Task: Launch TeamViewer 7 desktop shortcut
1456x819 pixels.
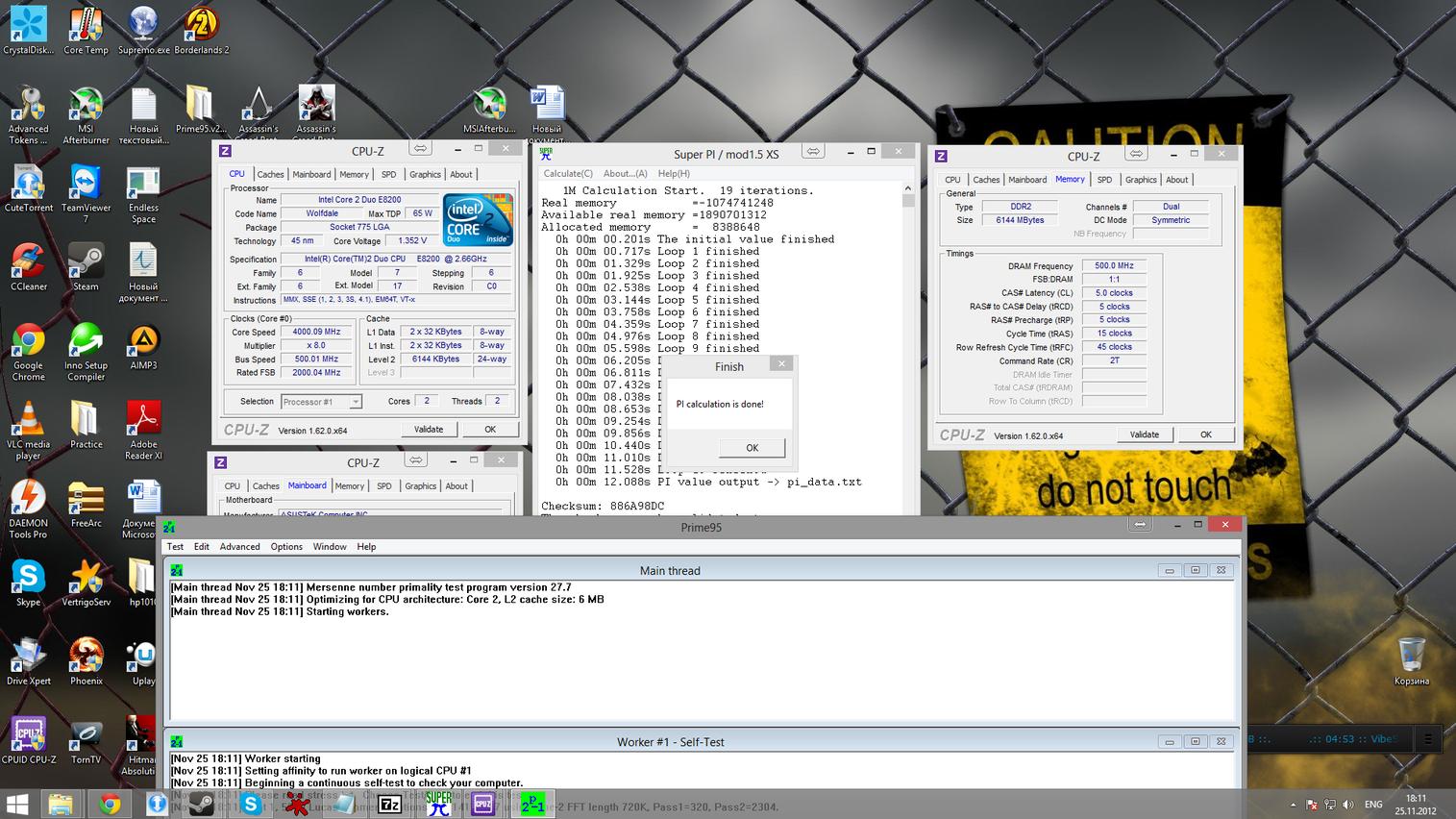Action: pyautogui.click(x=86, y=194)
